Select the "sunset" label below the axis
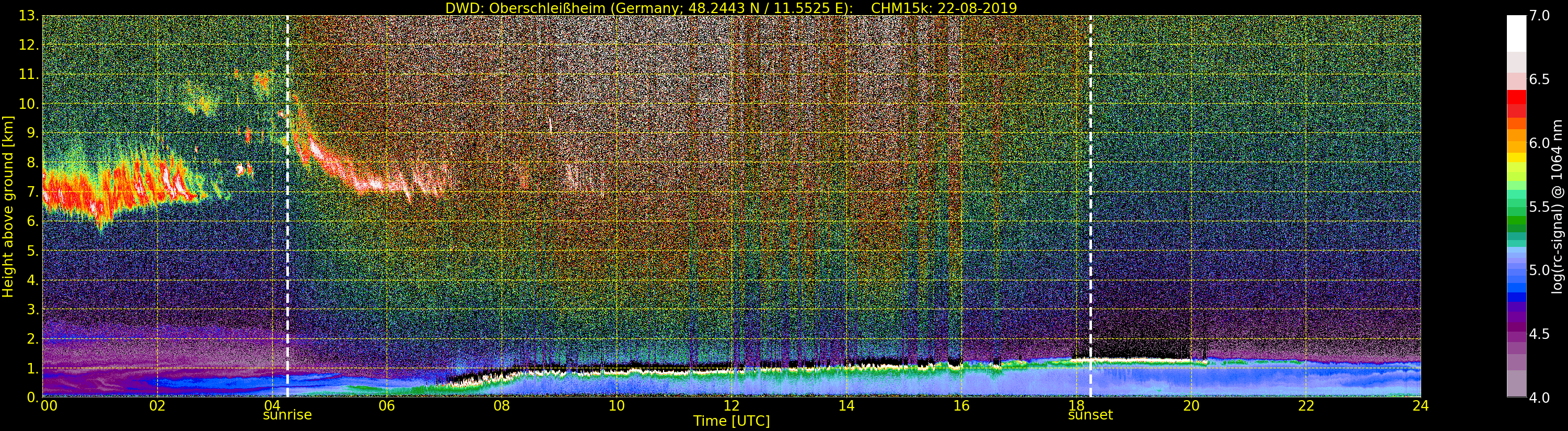Image resolution: width=1568 pixels, height=431 pixels. [1090, 415]
